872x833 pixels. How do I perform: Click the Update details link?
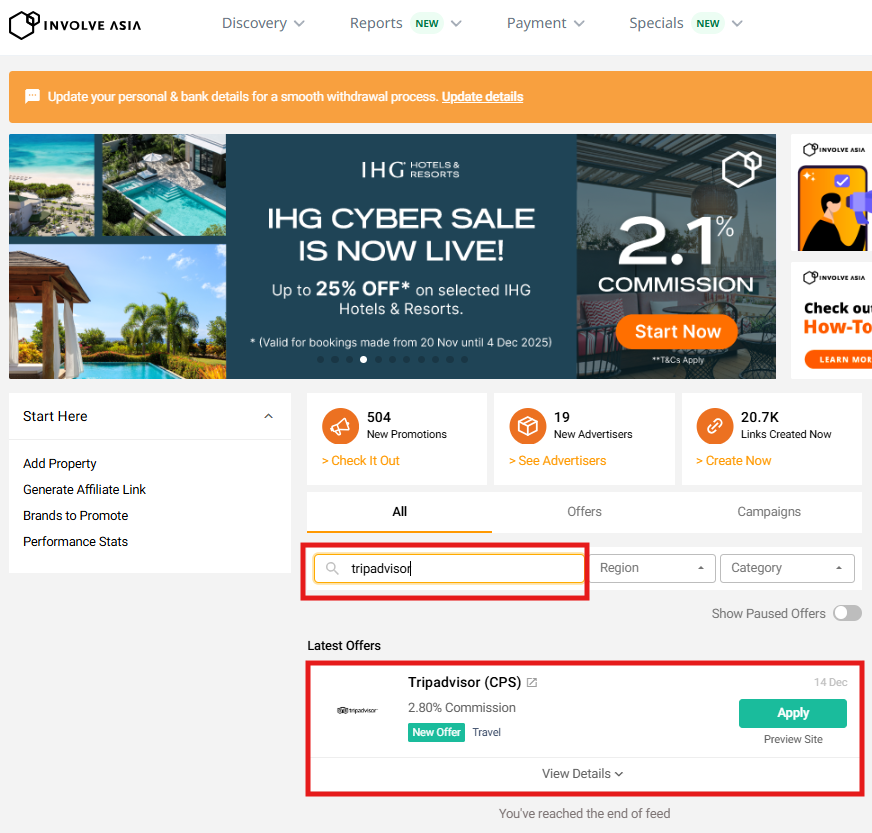coord(482,97)
